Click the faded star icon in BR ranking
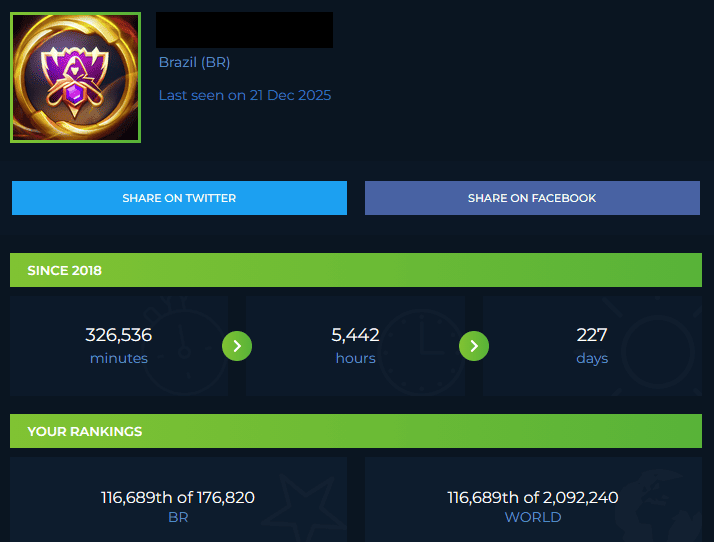 pyautogui.click(x=305, y=508)
